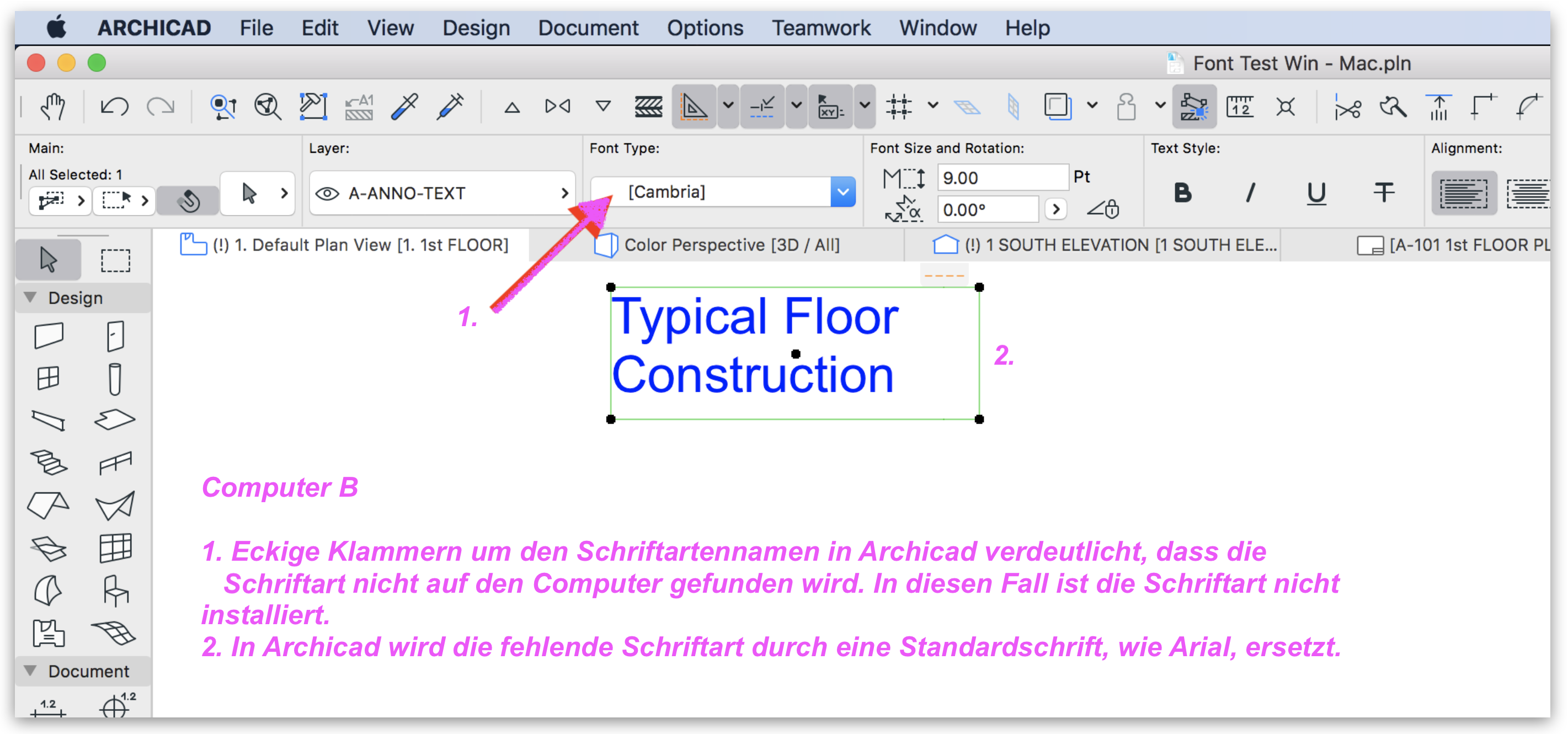
Task: Select the Column tool
Action: pos(114,379)
